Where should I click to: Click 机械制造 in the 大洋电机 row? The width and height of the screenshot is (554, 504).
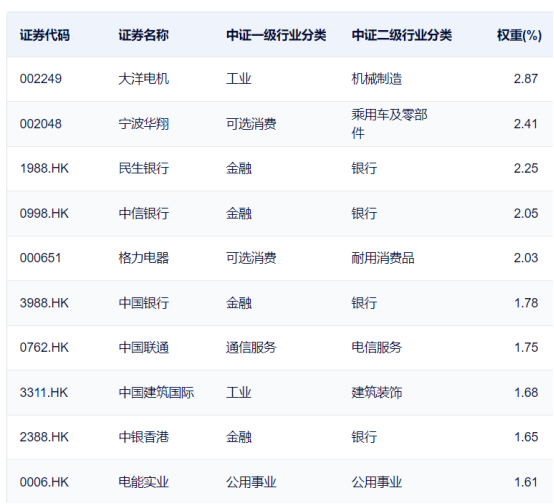377,79
